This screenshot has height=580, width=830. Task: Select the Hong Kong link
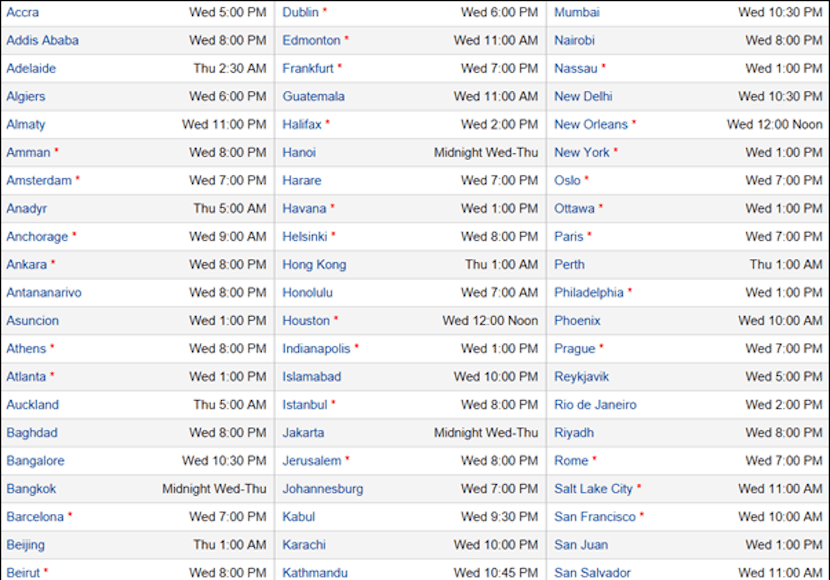click(x=314, y=265)
